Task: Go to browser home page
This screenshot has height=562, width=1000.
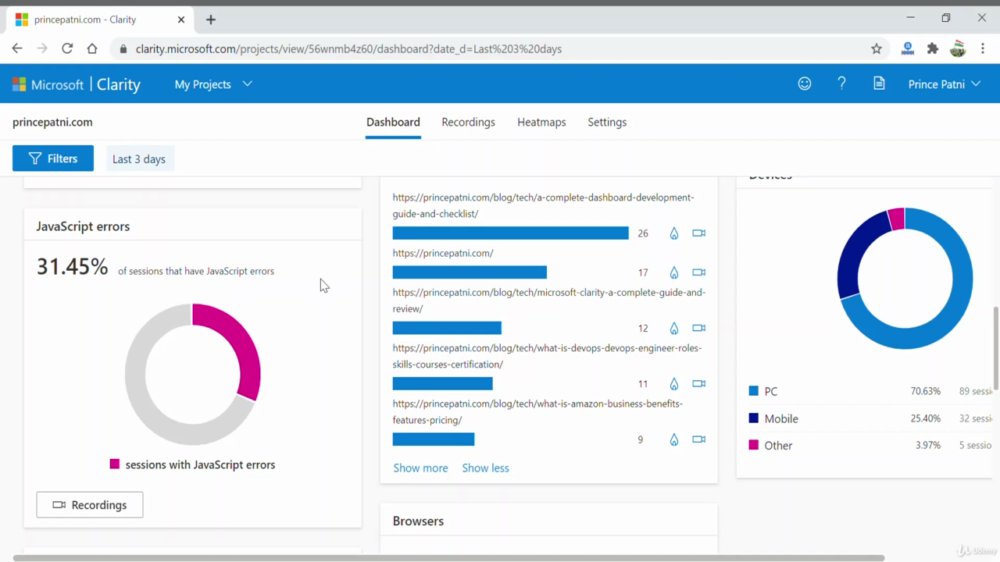Action: (92, 48)
